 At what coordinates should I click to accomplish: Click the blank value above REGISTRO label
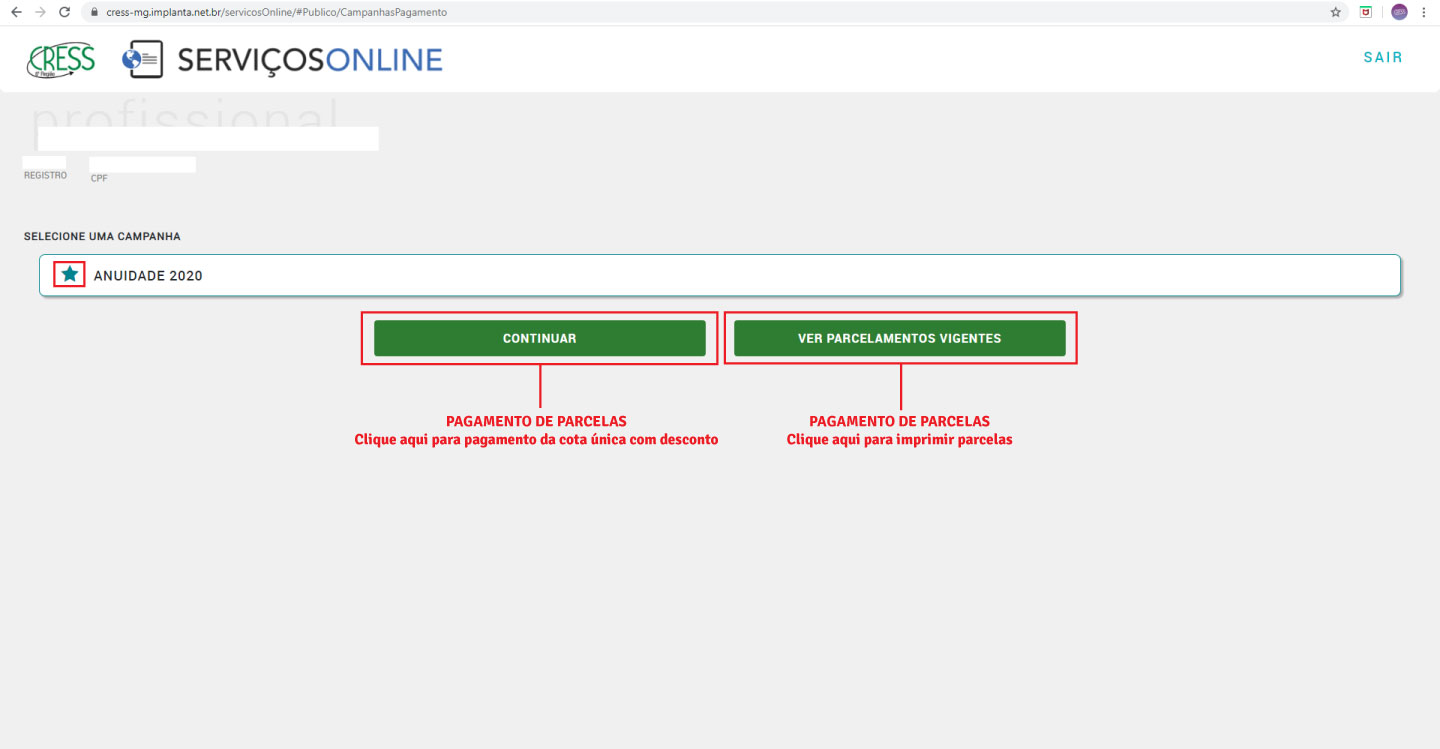tap(45, 162)
